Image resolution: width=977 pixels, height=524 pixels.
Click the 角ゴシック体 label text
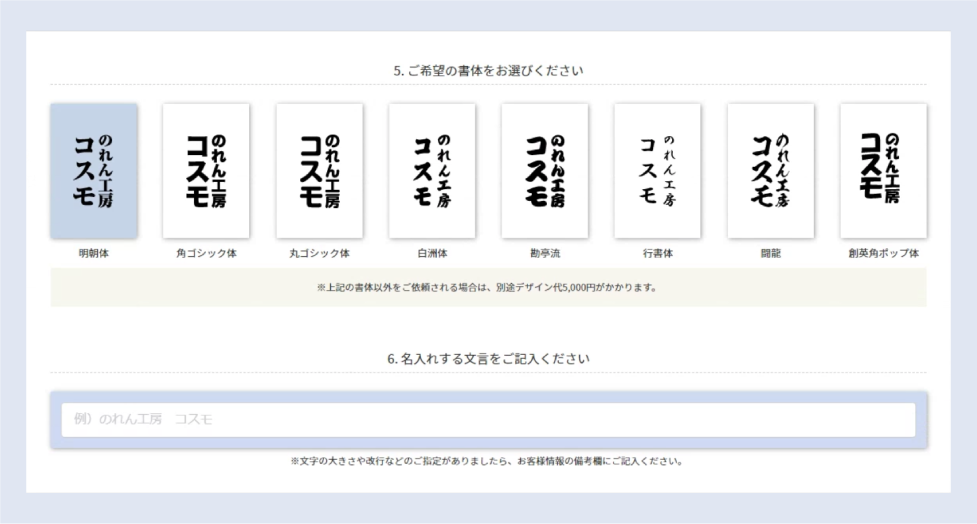click(x=206, y=254)
